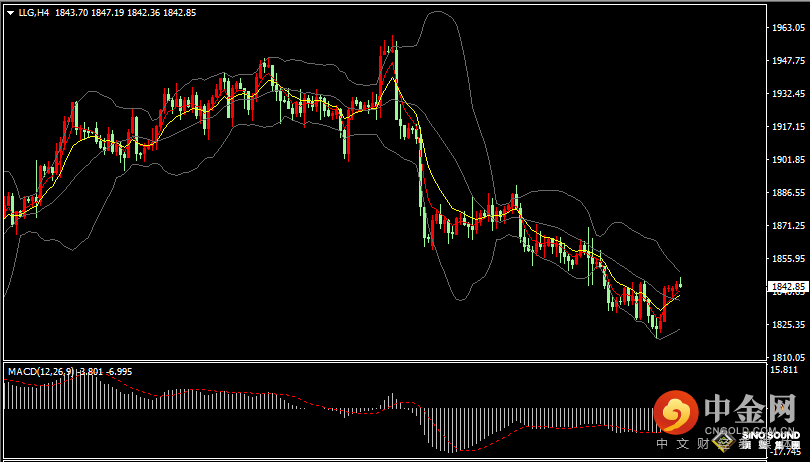Click the 中金网 watermark text
This screenshot has height=462, width=810.
tap(749, 409)
